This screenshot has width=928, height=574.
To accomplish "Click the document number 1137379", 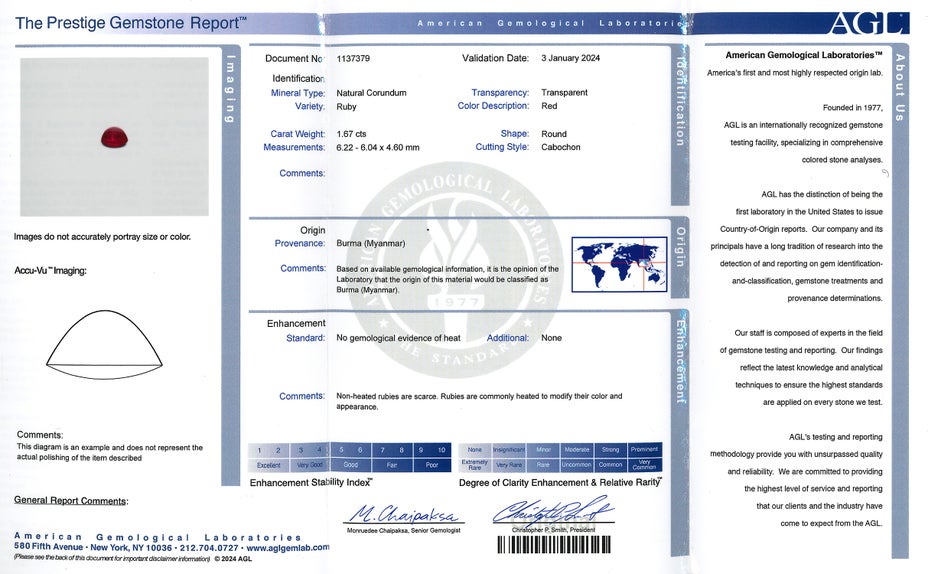I will click(353, 59).
